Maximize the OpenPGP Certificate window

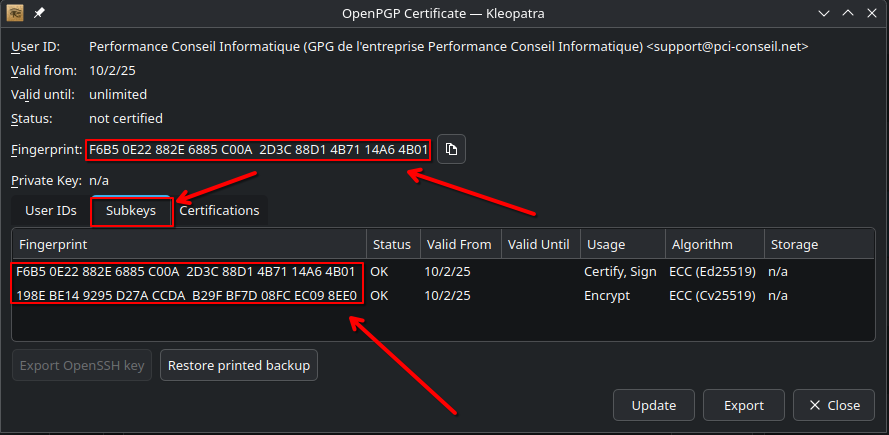tap(847, 14)
